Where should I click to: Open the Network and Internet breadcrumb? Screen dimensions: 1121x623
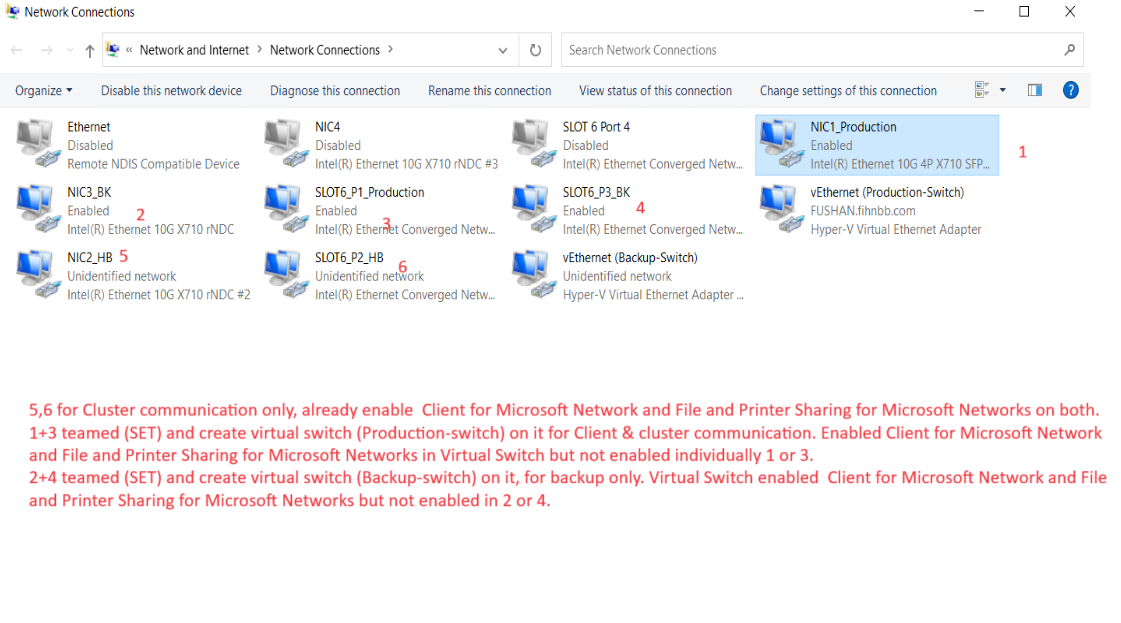tap(194, 50)
